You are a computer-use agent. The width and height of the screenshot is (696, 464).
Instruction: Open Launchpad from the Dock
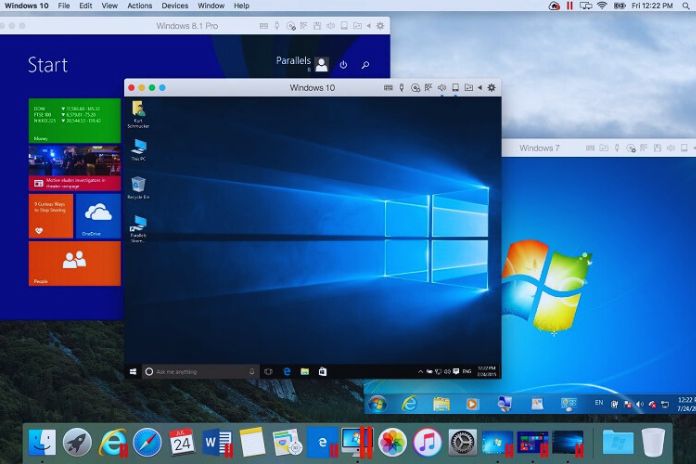click(x=77, y=442)
